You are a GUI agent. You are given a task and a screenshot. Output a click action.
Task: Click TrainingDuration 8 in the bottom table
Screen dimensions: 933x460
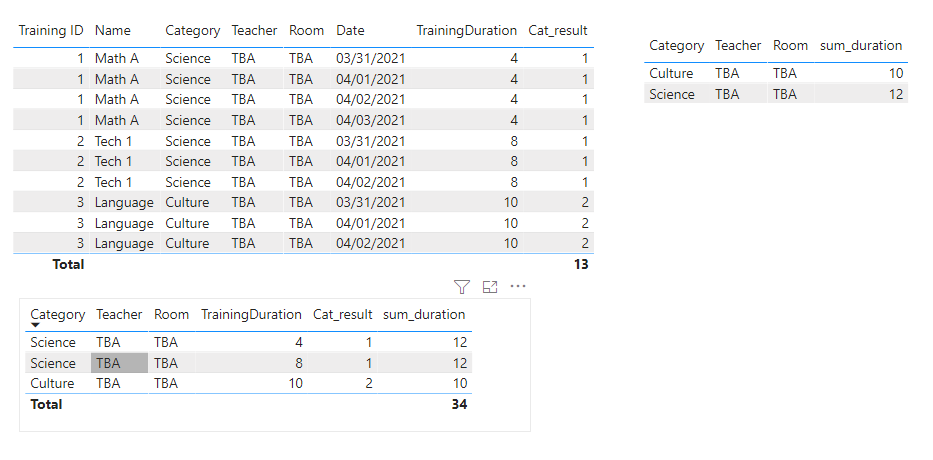[299, 363]
